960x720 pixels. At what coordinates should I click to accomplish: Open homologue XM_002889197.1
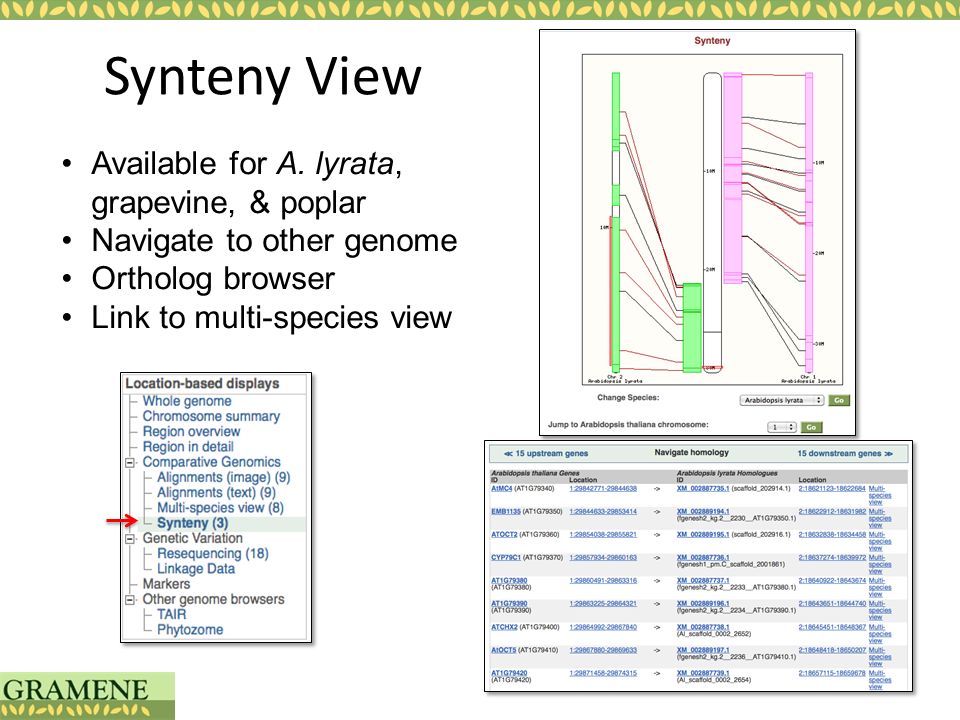(x=703, y=650)
